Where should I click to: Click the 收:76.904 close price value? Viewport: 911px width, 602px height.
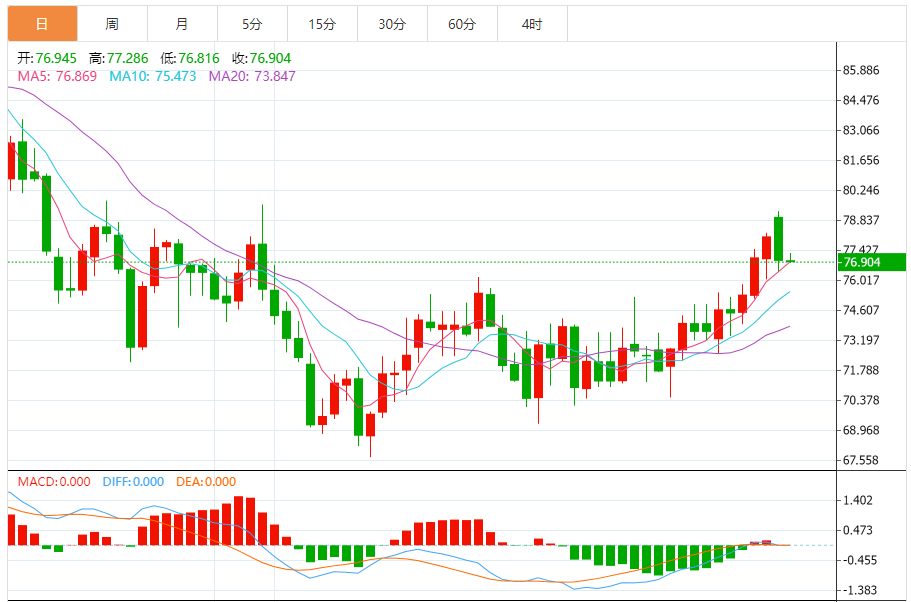coord(261,58)
